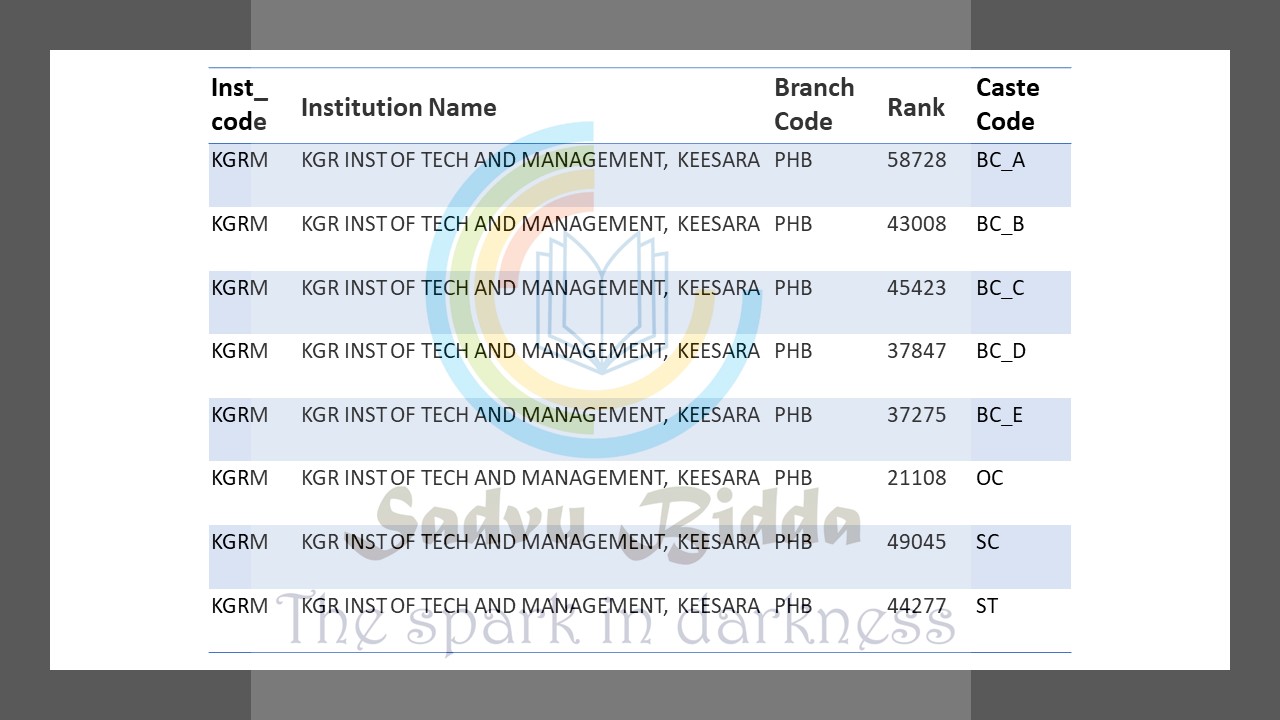Click PHB branch code in ST row
Screen dimensions: 1280x720
tap(793, 606)
